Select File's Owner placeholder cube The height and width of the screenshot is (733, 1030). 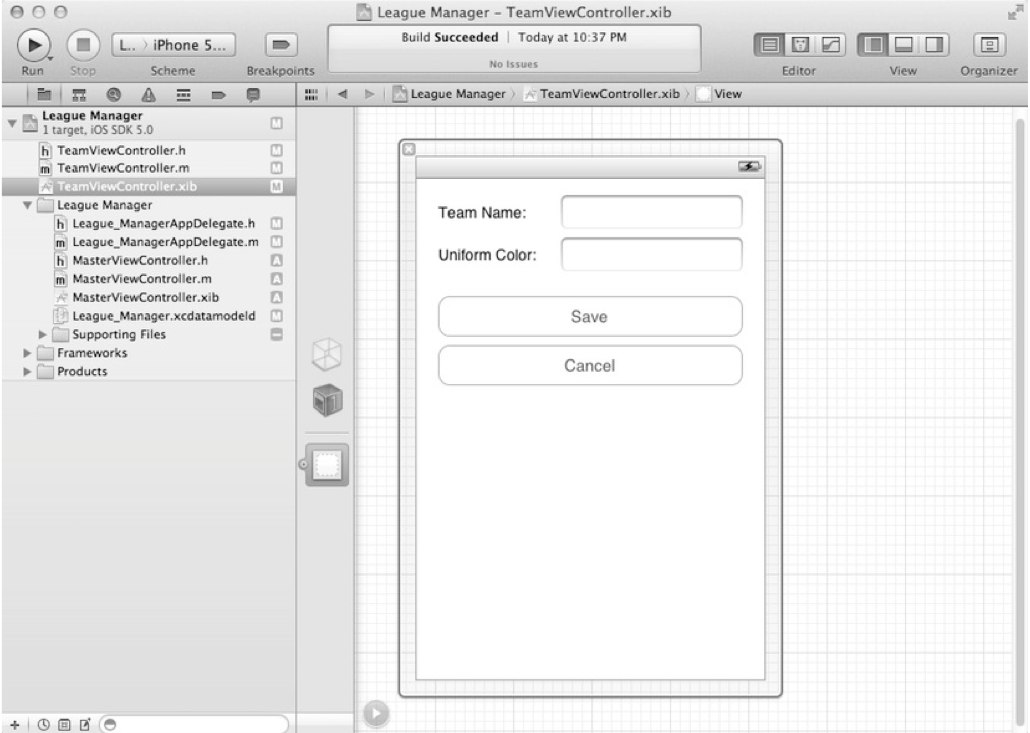326,355
